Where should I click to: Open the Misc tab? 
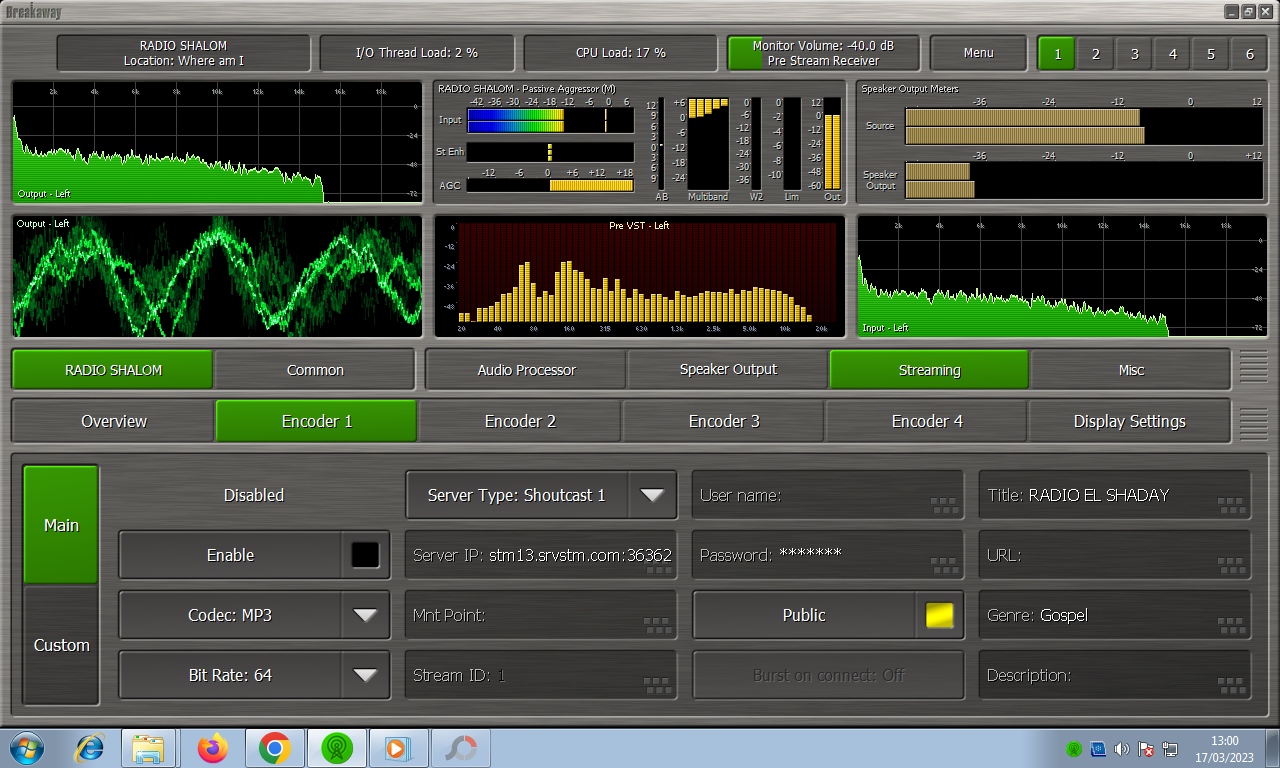(1131, 369)
